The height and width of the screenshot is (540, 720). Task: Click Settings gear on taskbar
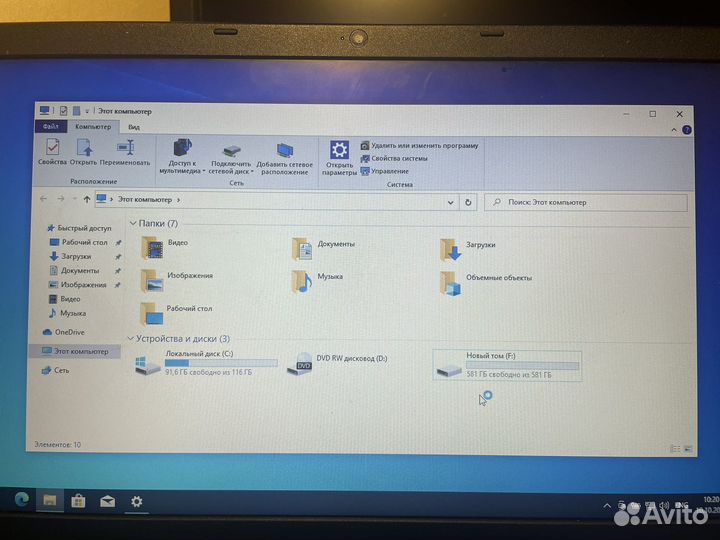136,501
